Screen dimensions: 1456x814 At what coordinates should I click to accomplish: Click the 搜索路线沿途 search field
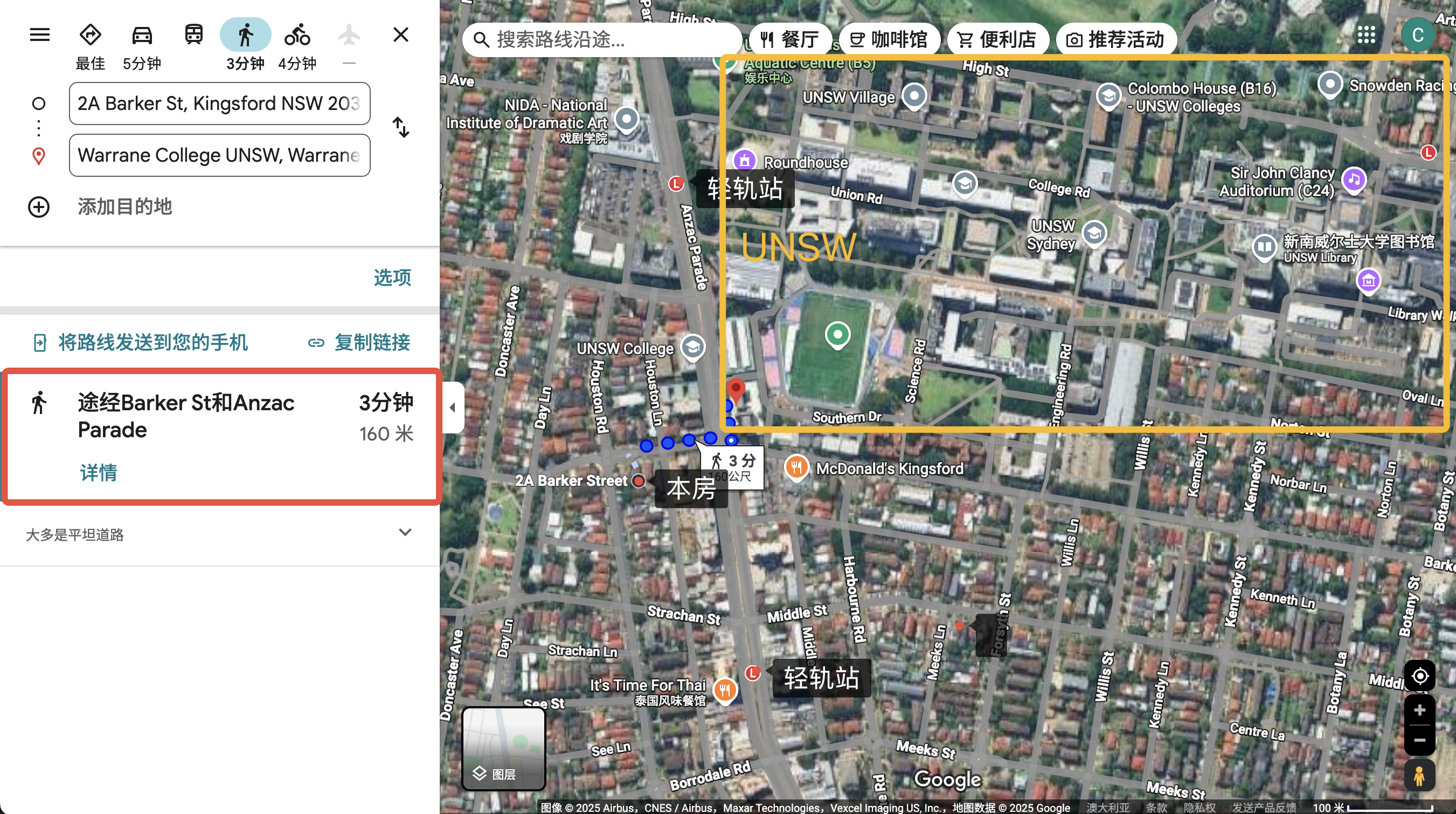(x=601, y=39)
